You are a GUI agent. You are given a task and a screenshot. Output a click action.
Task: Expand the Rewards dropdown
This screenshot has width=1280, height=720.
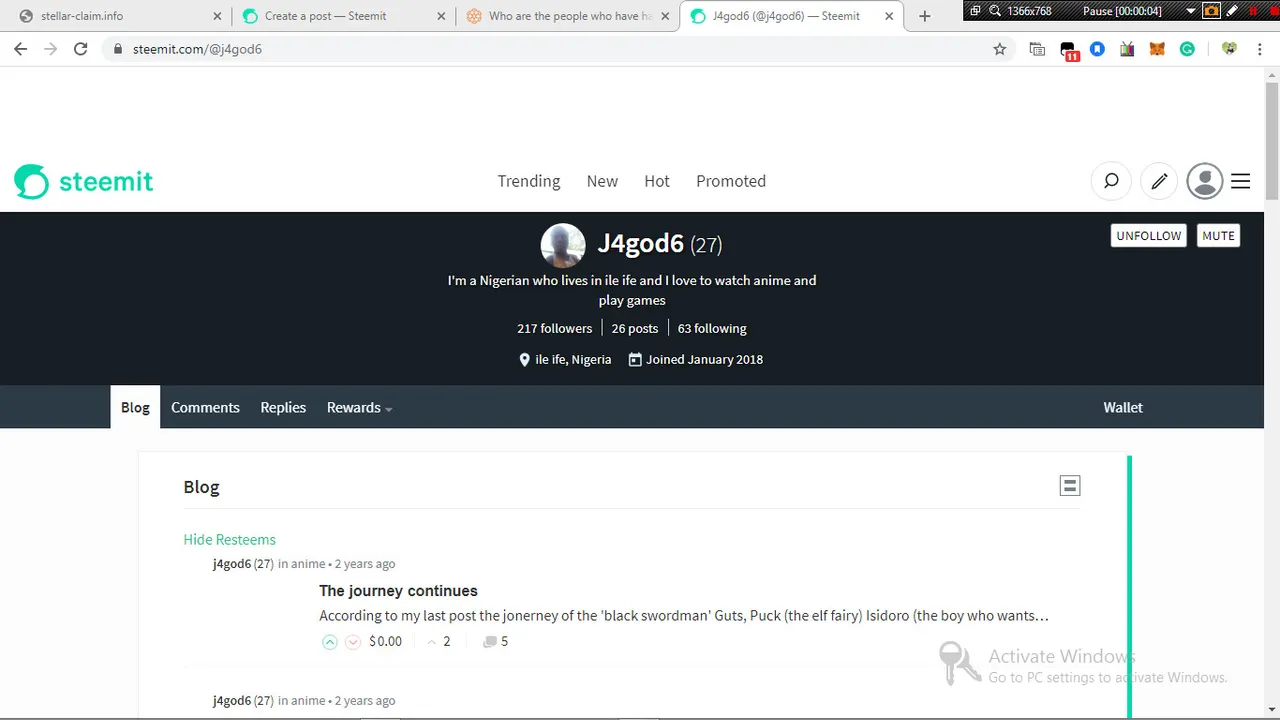359,407
